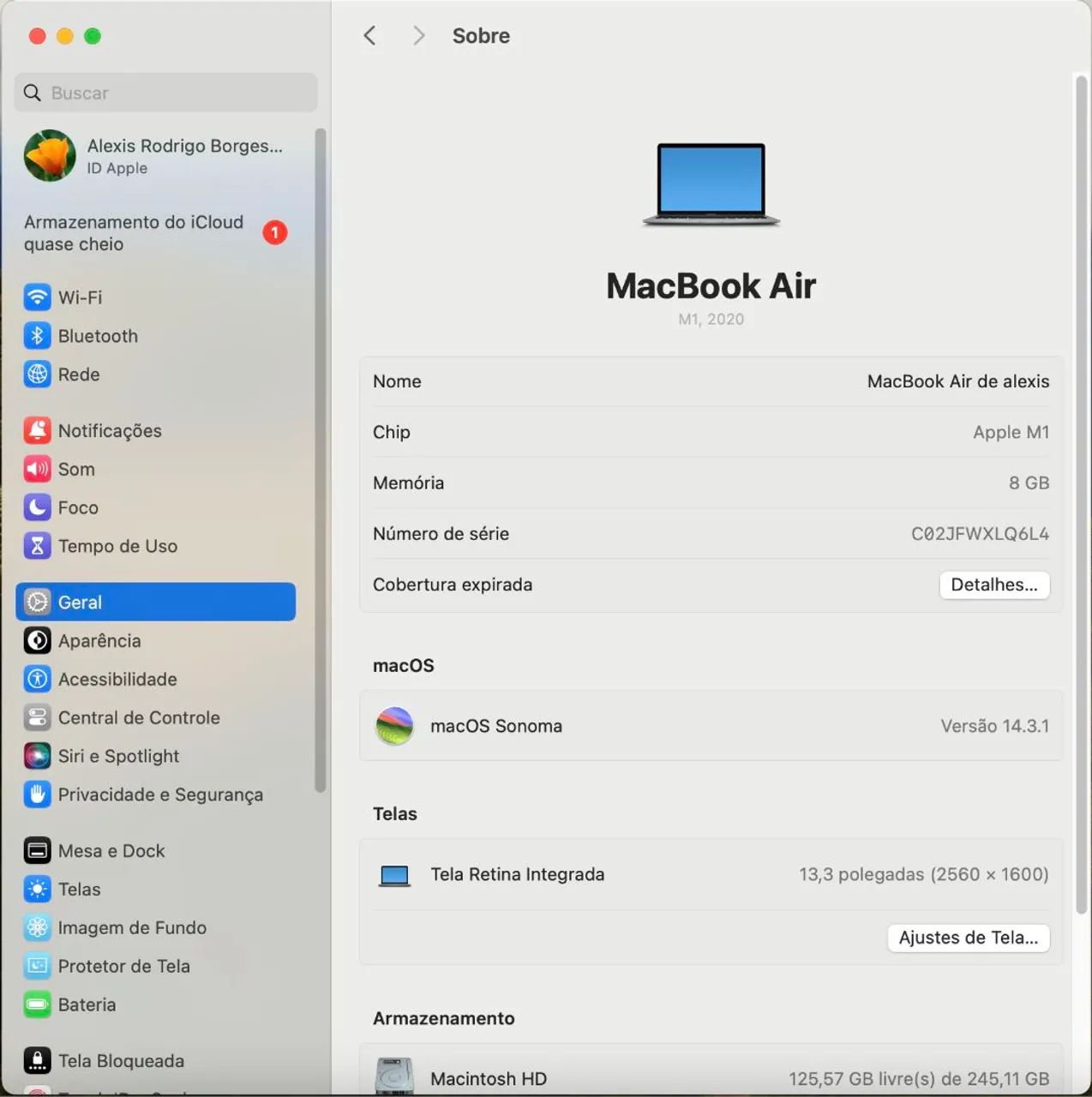Click the red notification badge

274,232
